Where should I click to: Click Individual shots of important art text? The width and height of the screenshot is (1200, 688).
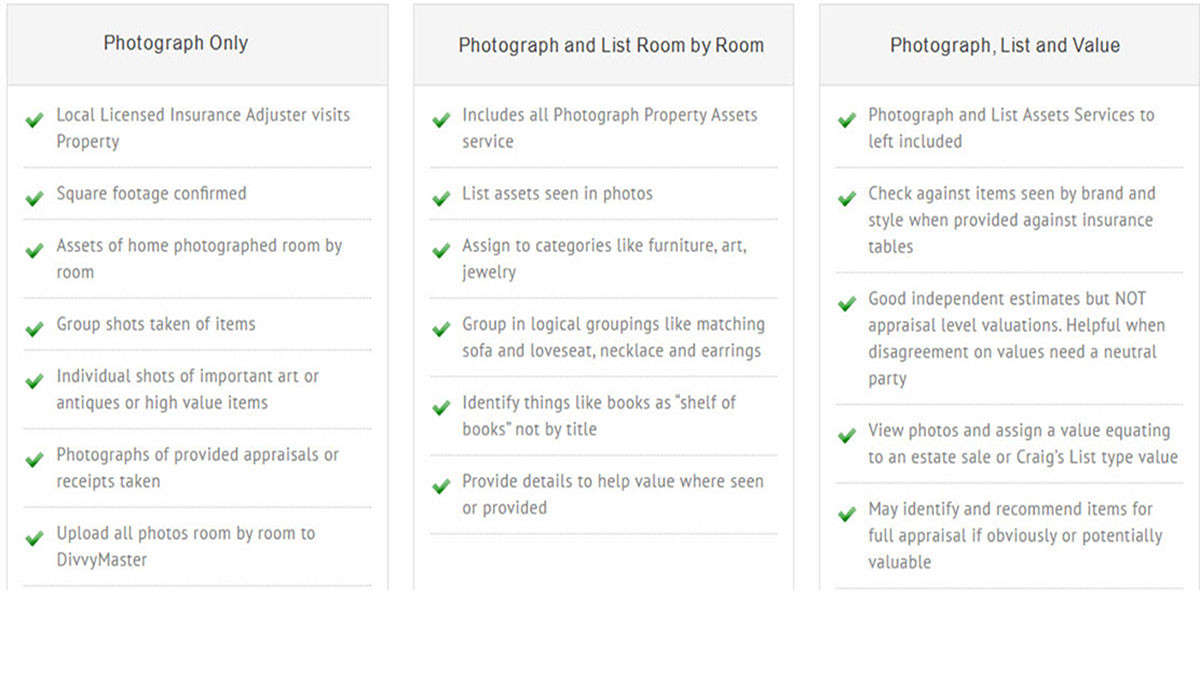click(188, 389)
